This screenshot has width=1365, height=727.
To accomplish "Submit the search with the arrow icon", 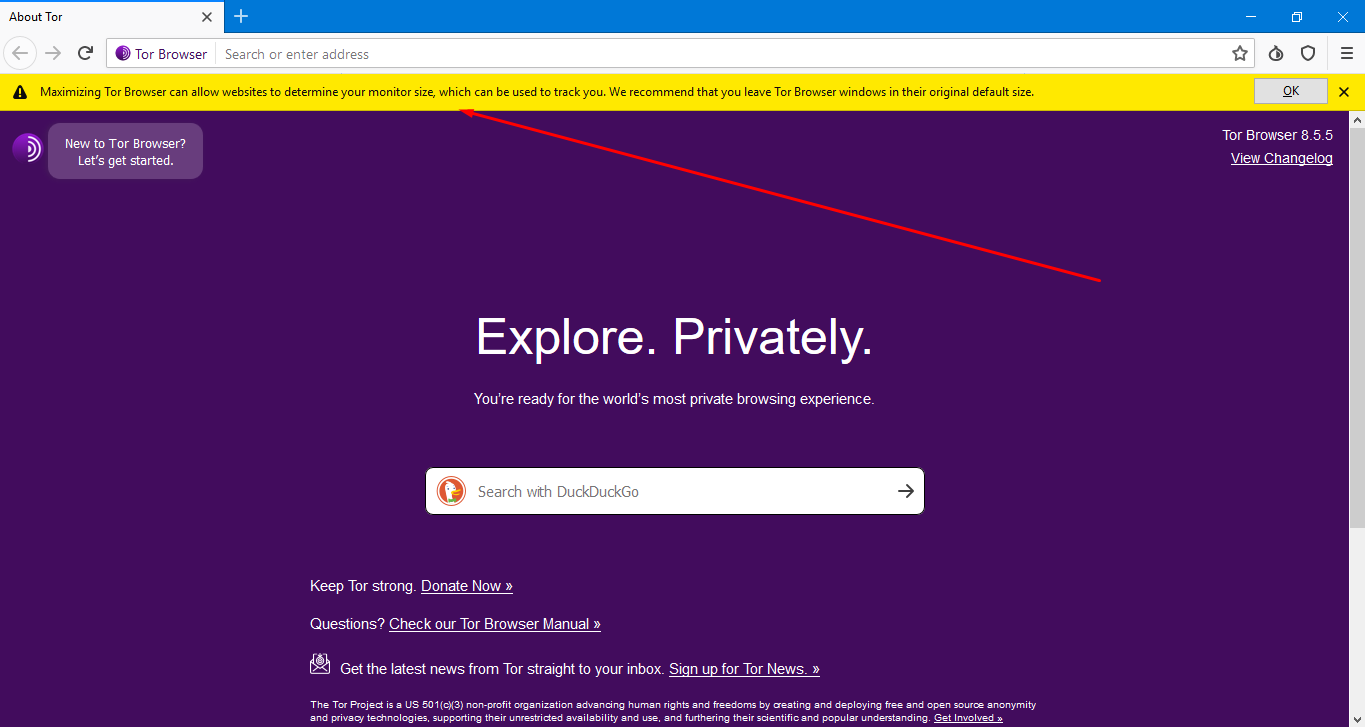I will (x=905, y=491).
